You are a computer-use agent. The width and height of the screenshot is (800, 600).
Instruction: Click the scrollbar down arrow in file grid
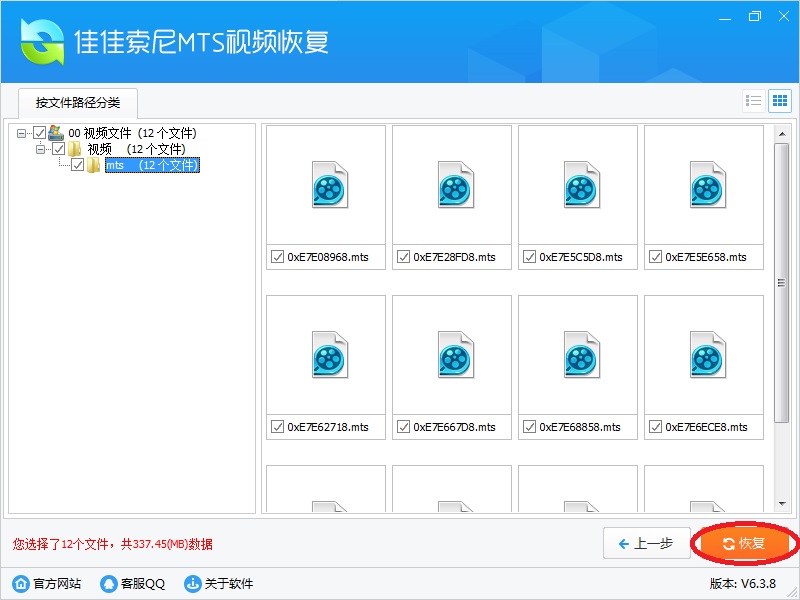pyautogui.click(x=782, y=505)
